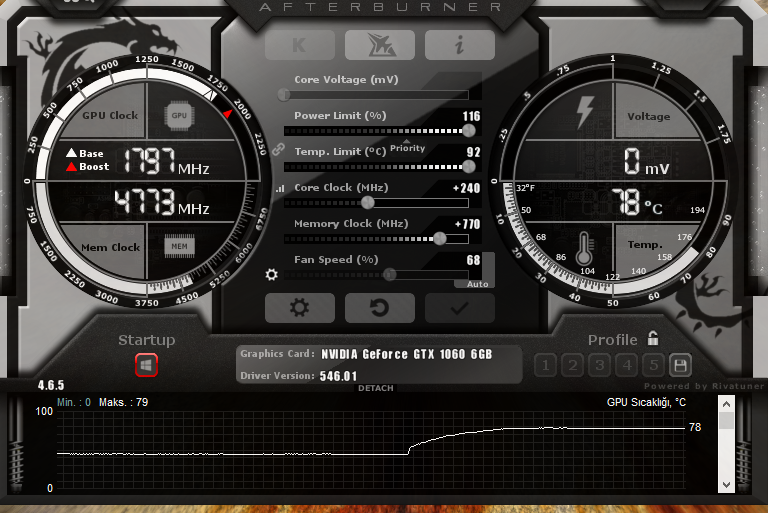768x513 pixels.
Task: Save profile using the floppy disk icon
Action: click(680, 365)
